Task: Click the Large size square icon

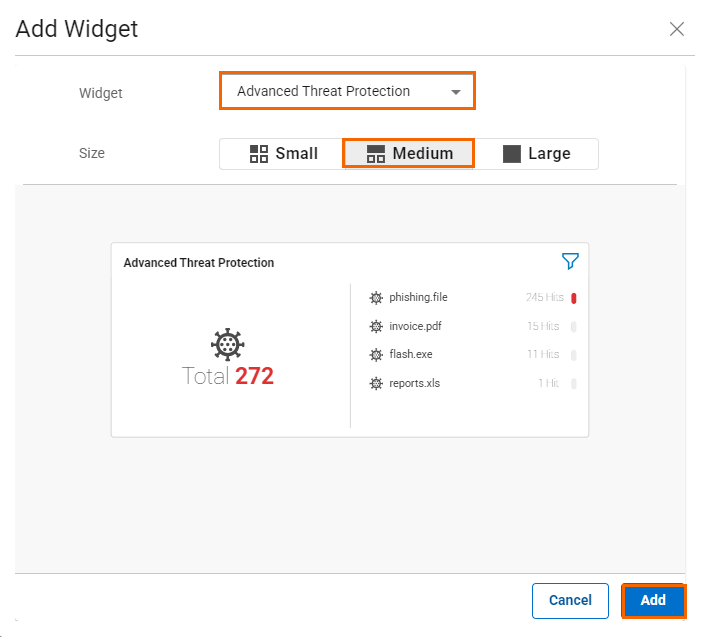Action: (512, 154)
